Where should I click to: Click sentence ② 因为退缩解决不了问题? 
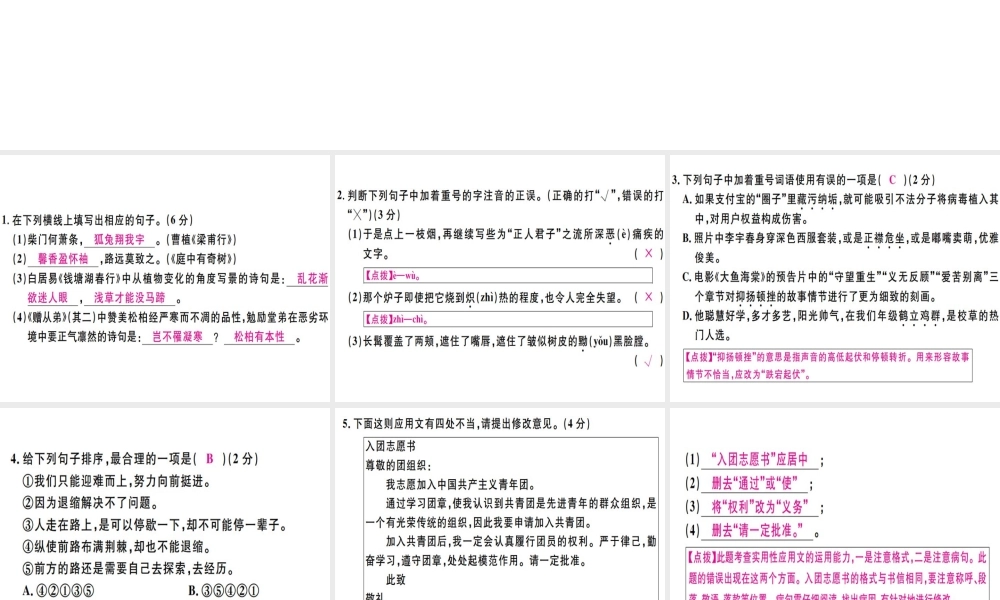pos(91,503)
